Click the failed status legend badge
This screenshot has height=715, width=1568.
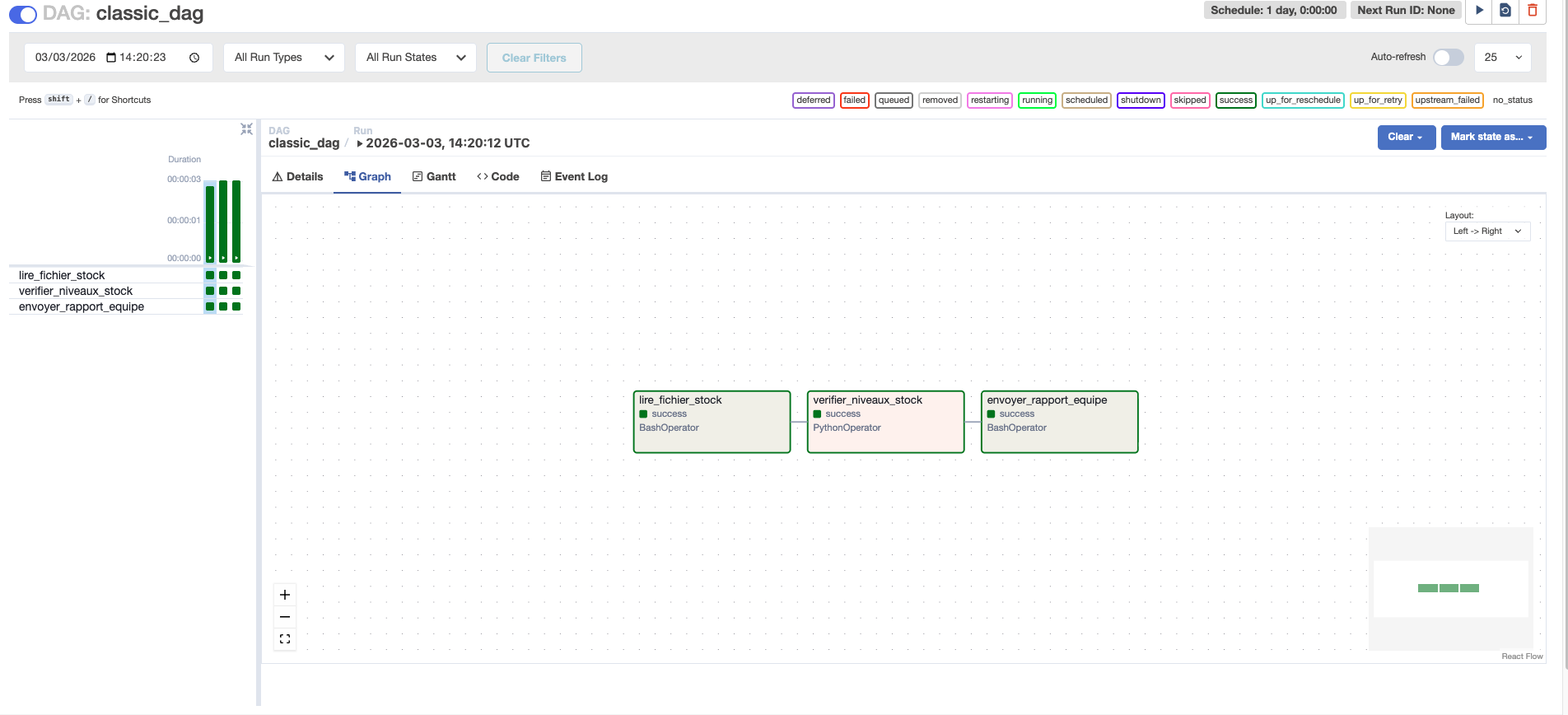(855, 100)
